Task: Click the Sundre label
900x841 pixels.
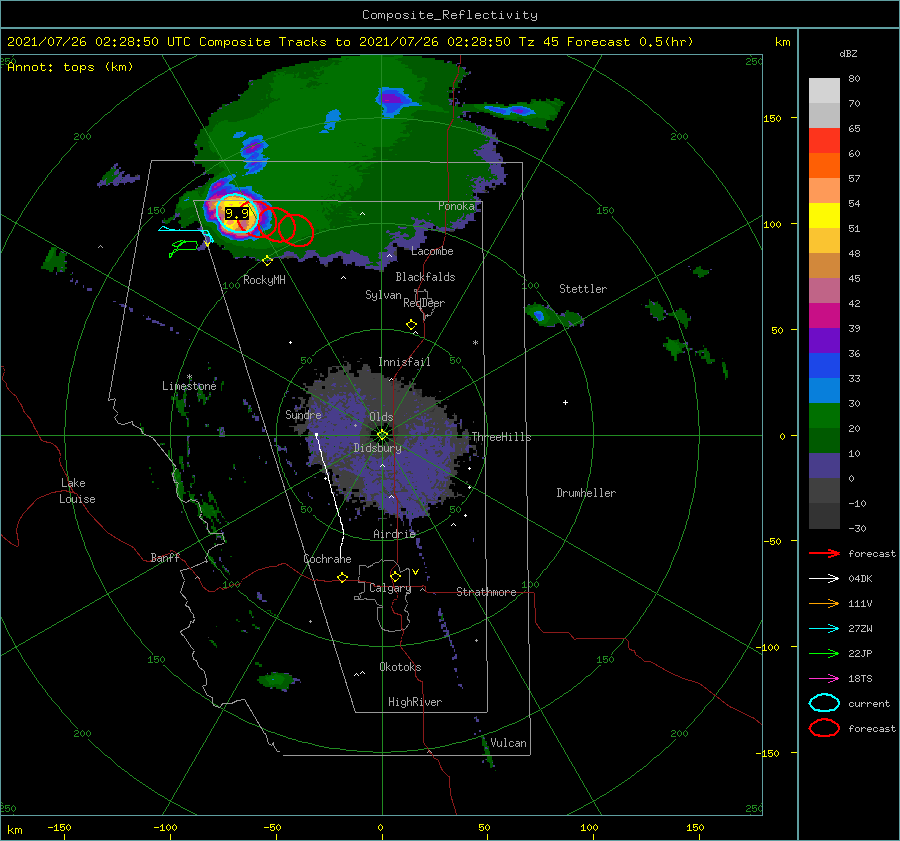Action: coord(303,415)
